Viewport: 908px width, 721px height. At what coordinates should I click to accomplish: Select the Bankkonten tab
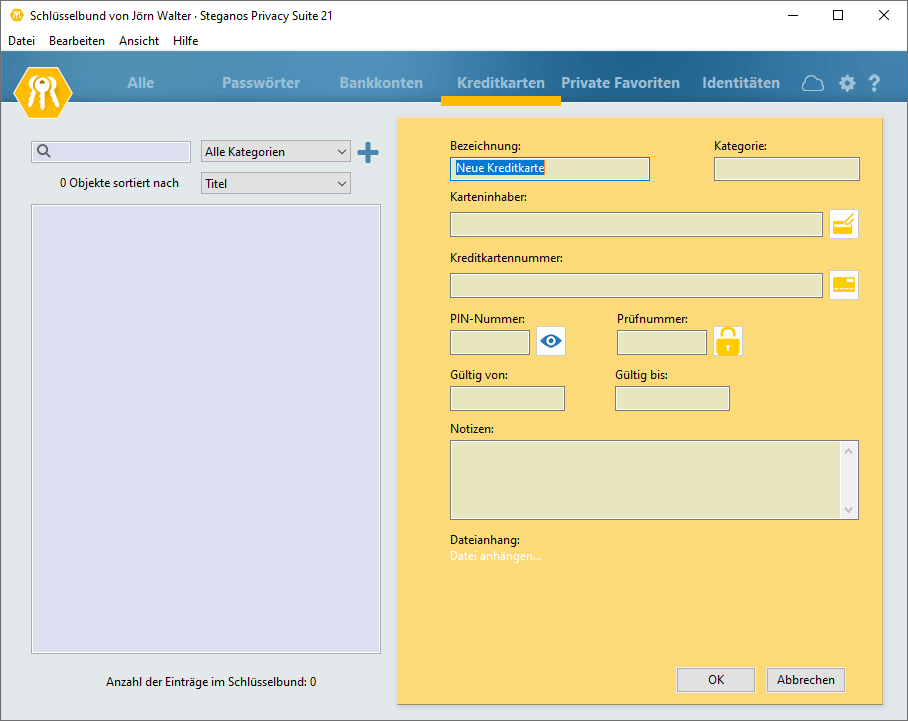(x=381, y=83)
